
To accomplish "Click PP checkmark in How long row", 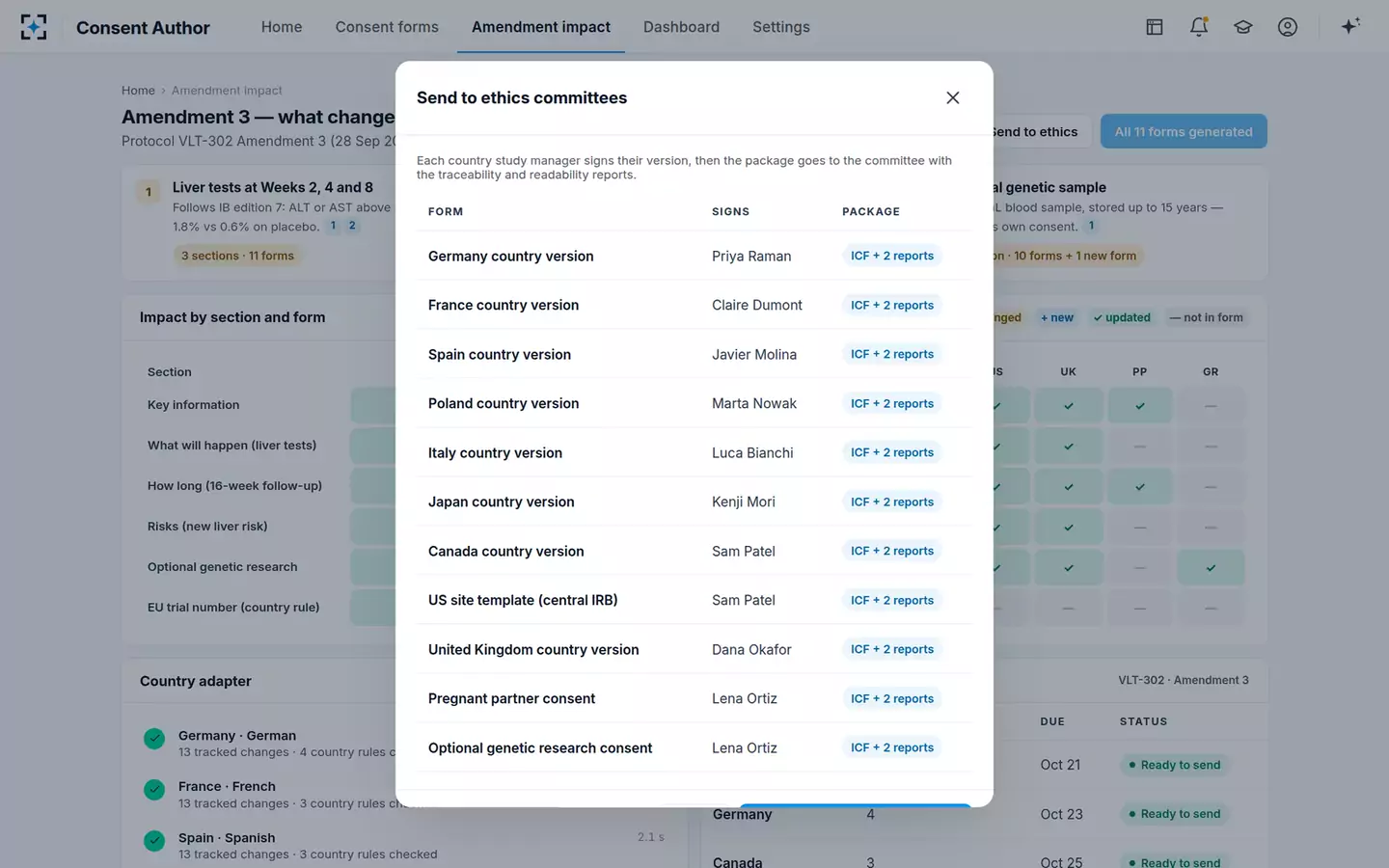I will tap(1140, 487).
